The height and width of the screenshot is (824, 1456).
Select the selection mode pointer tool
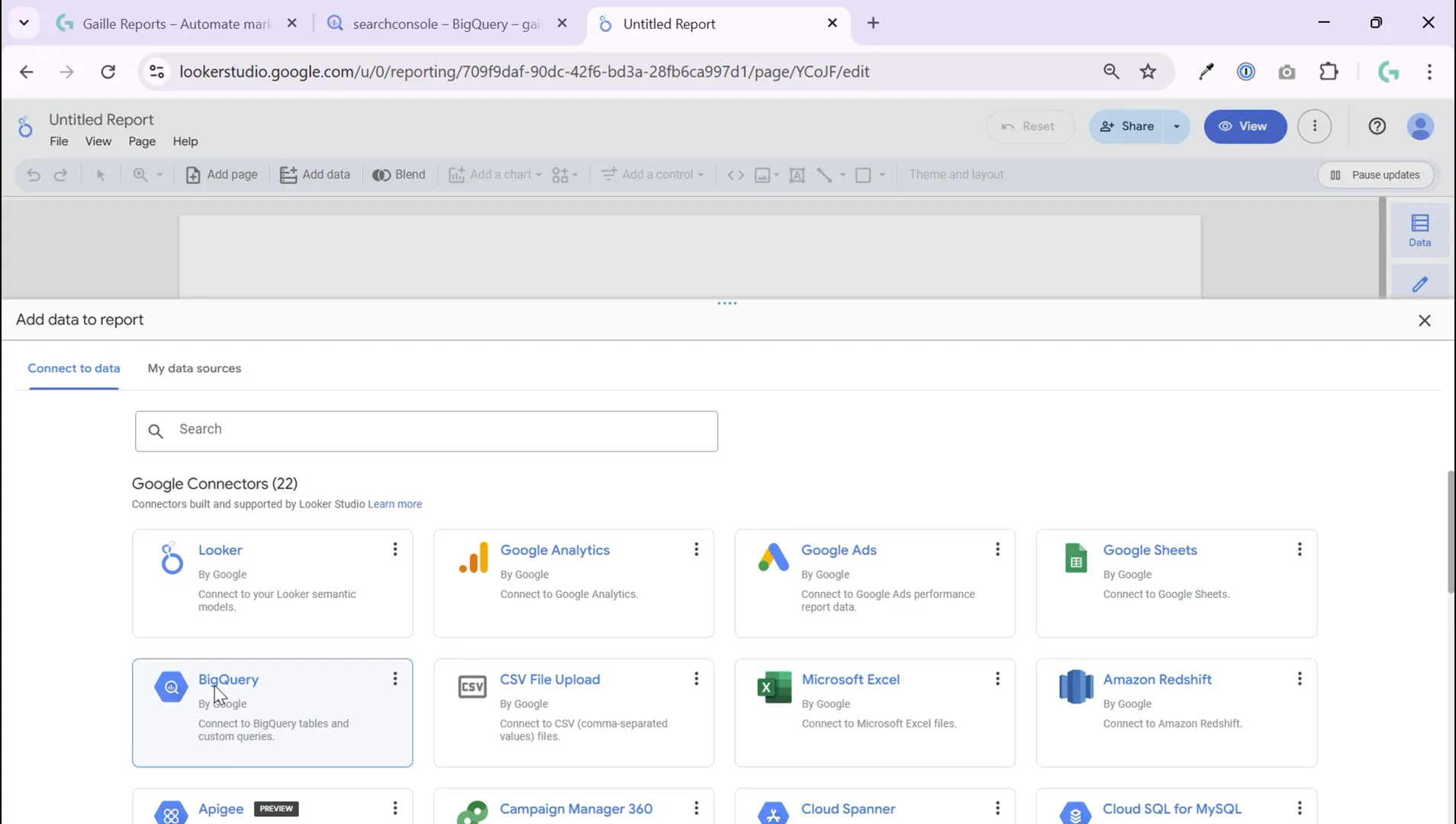[x=100, y=175]
